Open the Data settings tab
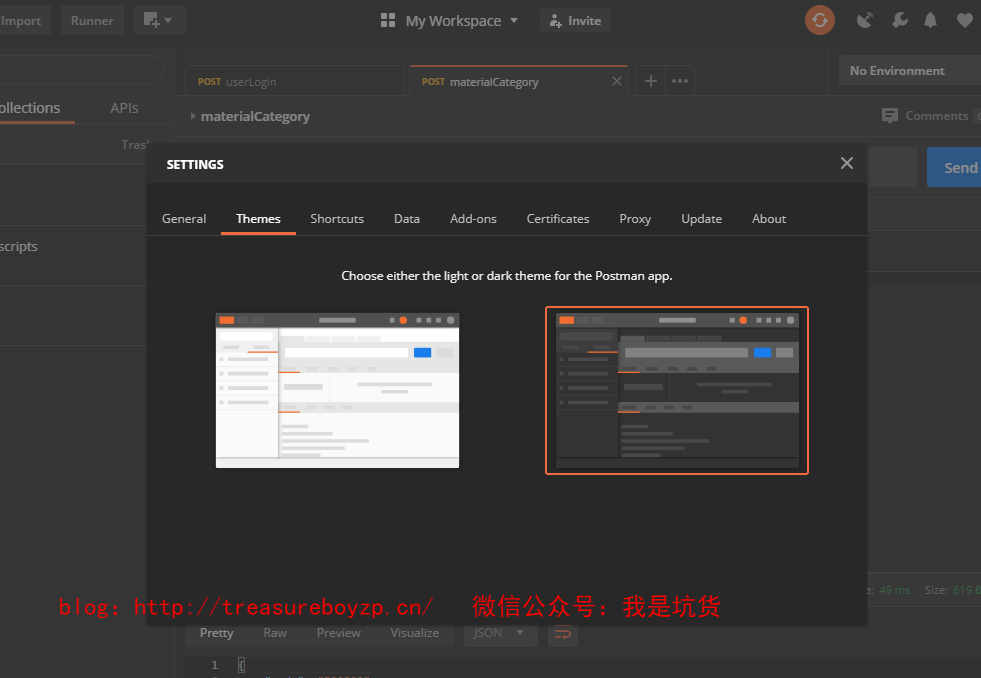This screenshot has width=981, height=678. [x=407, y=219]
